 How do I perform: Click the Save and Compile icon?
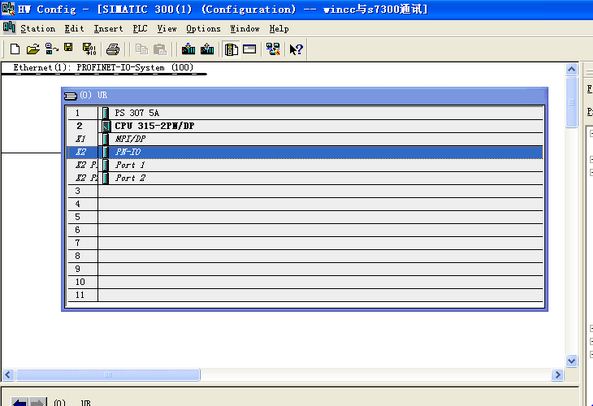[89, 49]
